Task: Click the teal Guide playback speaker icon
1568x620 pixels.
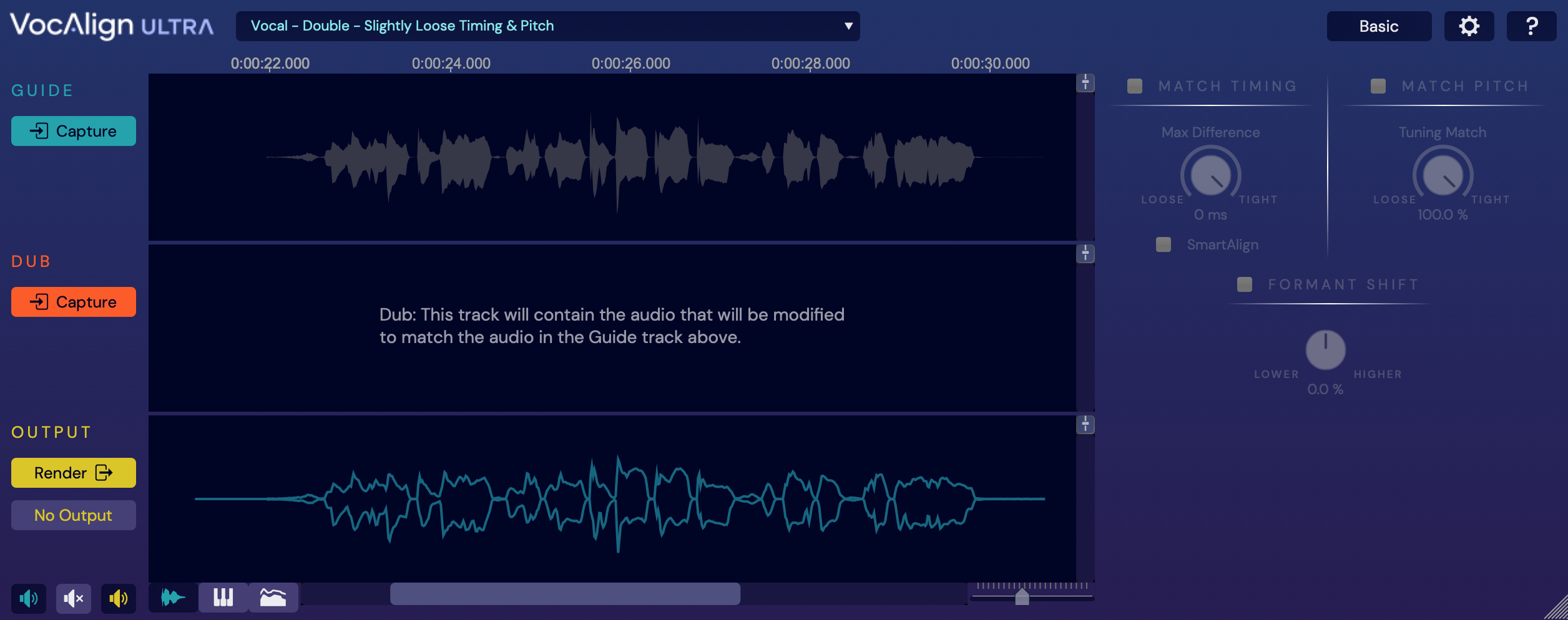Action: [29, 599]
